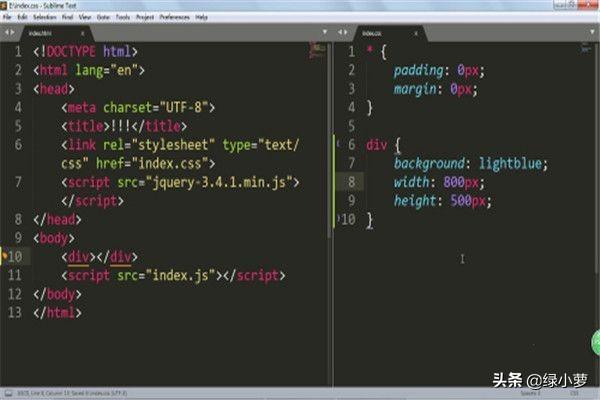Click the opening '<body>' tag
600x400 pixels.
(54, 238)
